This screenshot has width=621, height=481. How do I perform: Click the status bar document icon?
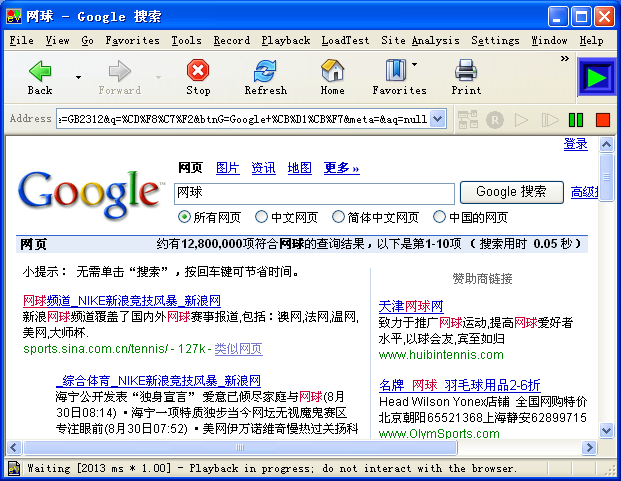pyautogui.click(x=14, y=468)
